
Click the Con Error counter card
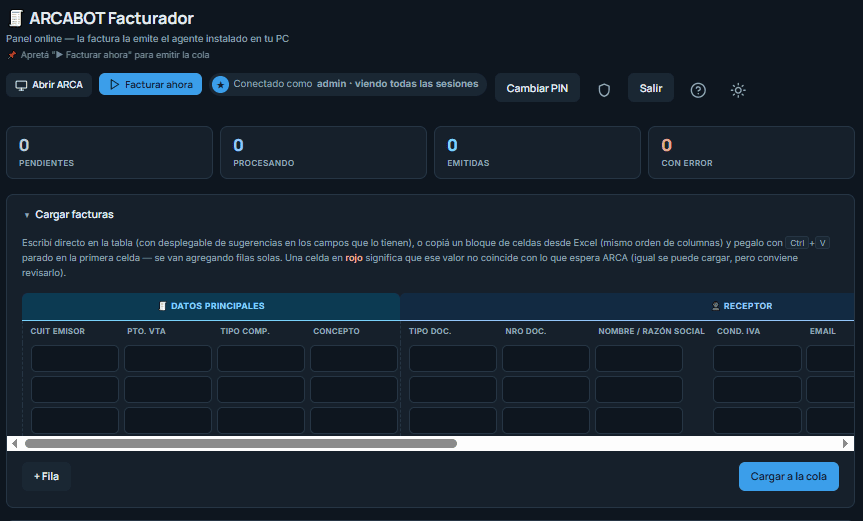coord(751,152)
